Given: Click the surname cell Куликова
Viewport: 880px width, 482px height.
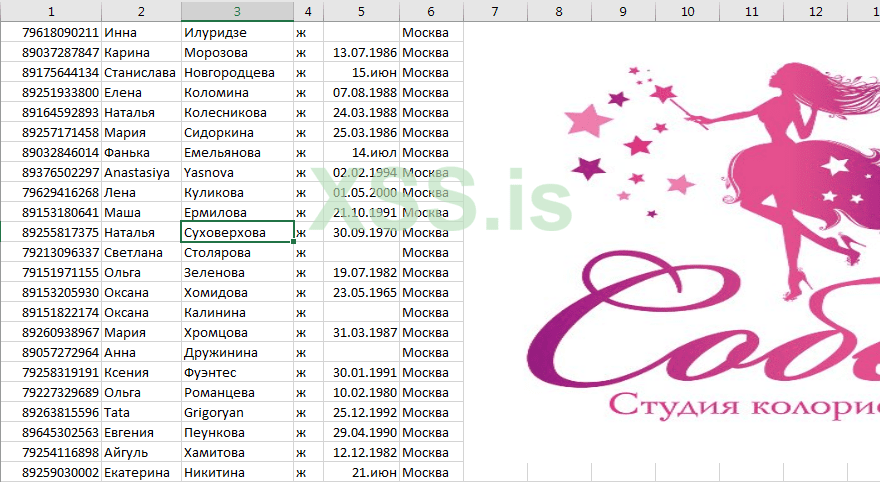Looking at the screenshot, I should click(237, 192).
